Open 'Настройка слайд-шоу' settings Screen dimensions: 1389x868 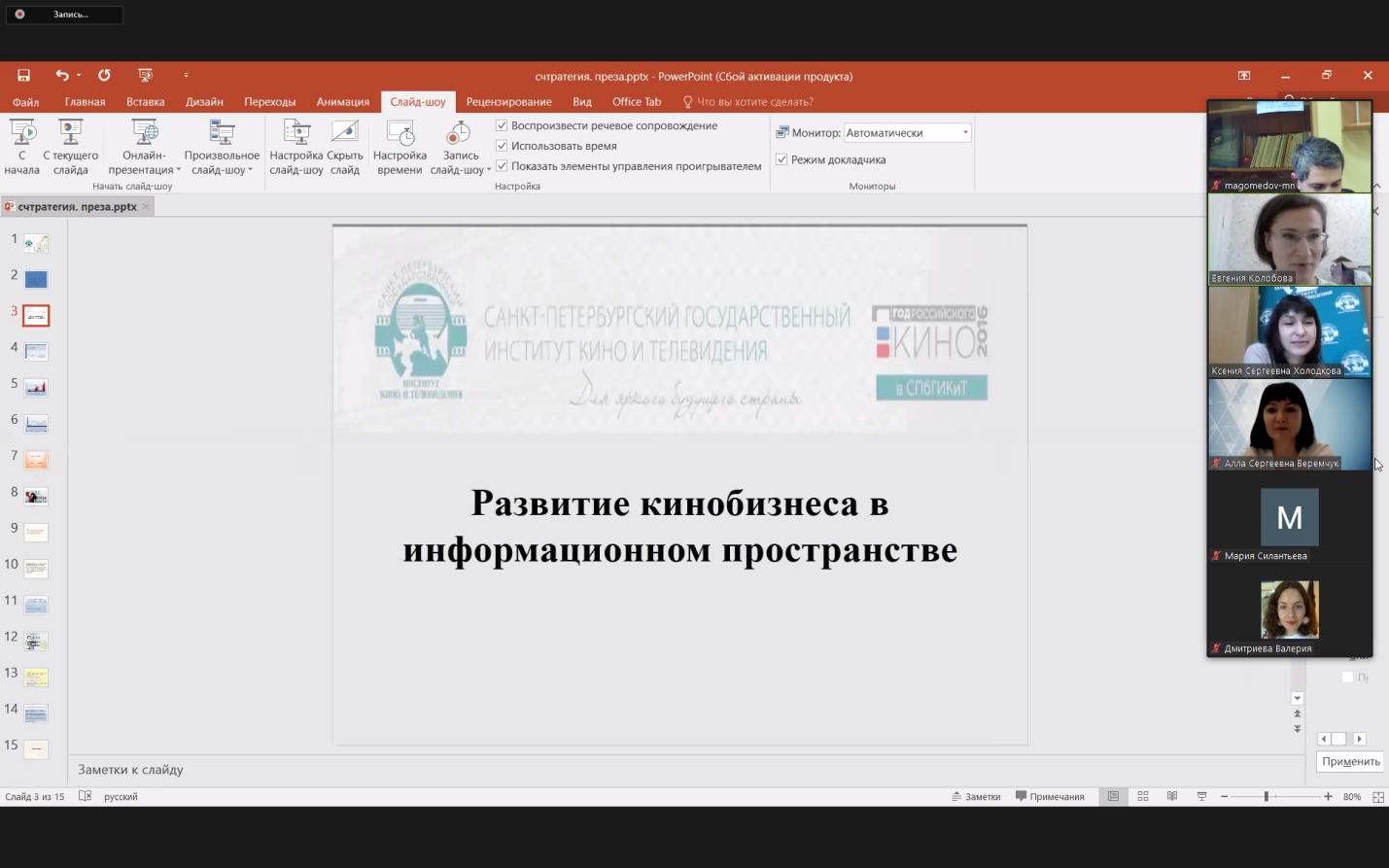(x=296, y=147)
